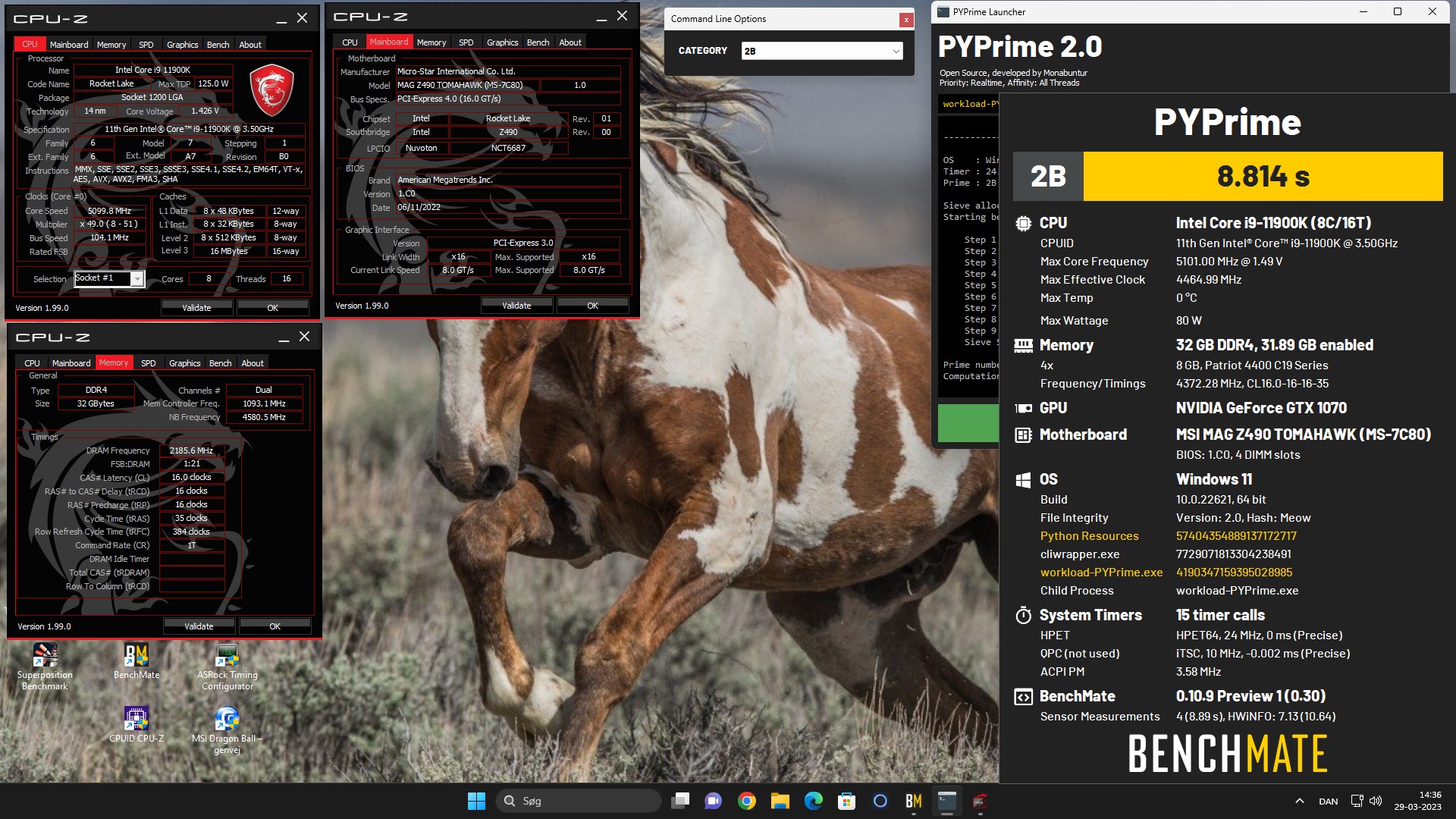Open SPD tab in the Memory CPU-Z window
Viewport: 1456px width, 819px height.
click(149, 363)
